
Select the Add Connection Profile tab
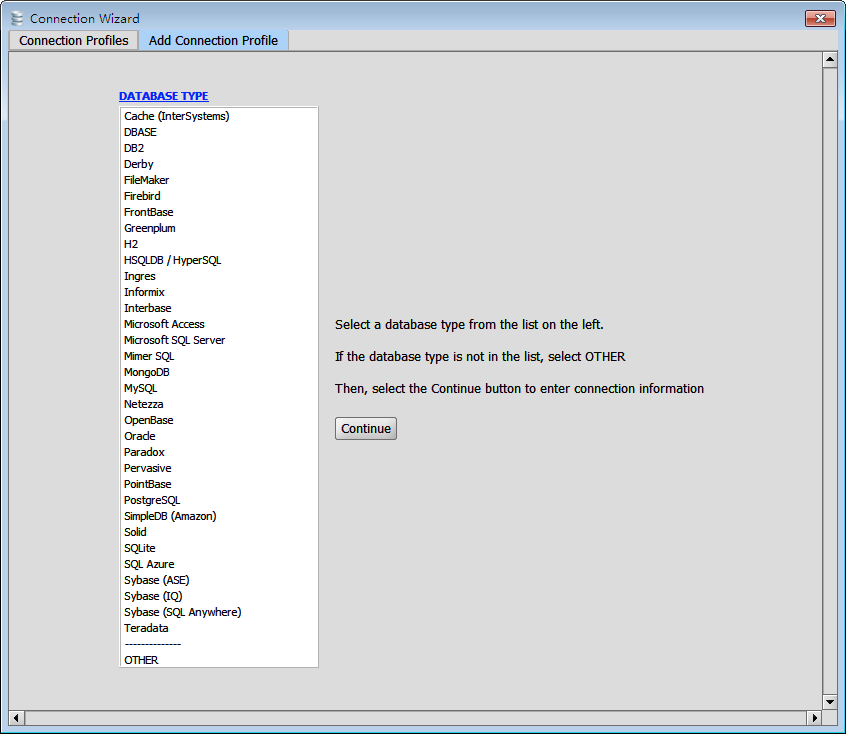coord(213,40)
